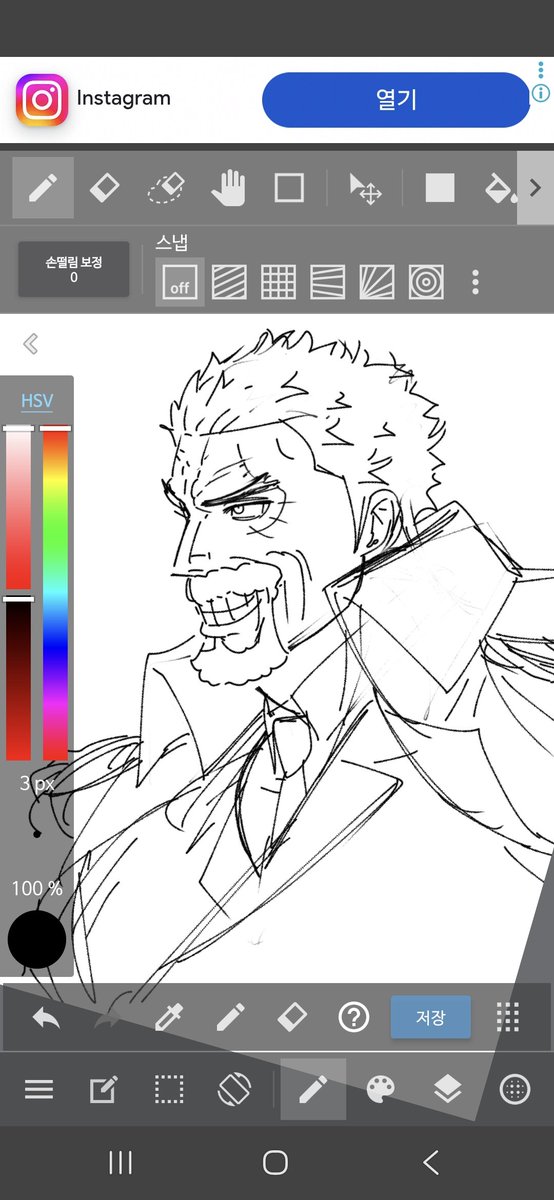This screenshot has width=554, height=1200.
Task: Open Android recent apps button
Action: (121, 1162)
